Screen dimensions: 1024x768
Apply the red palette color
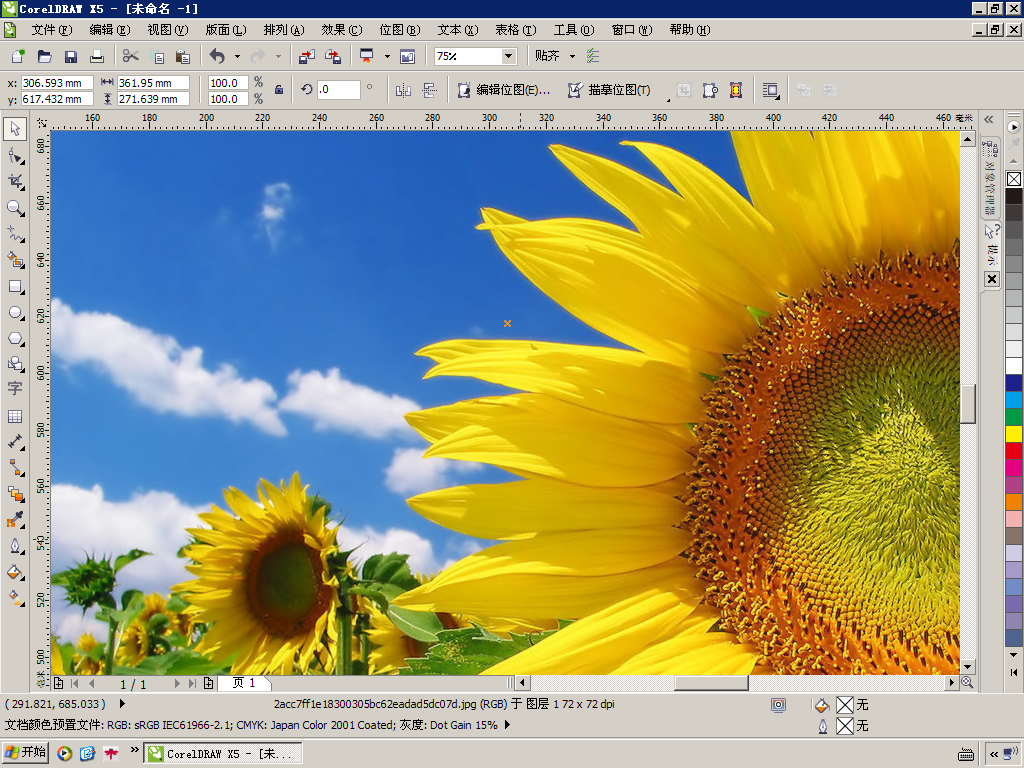pyautogui.click(x=1014, y=451)
